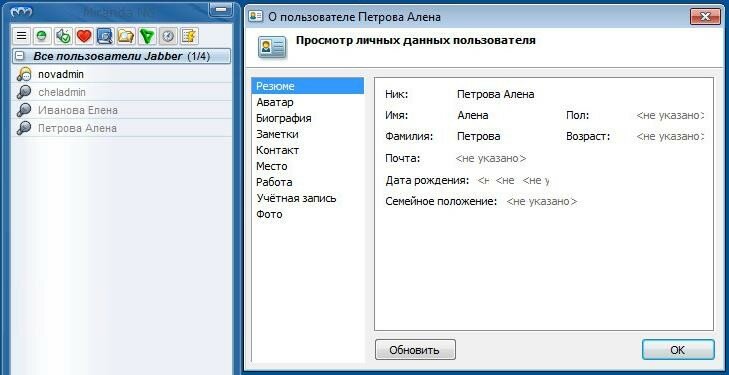Select the cheladmin contact

tap(121, 92)
